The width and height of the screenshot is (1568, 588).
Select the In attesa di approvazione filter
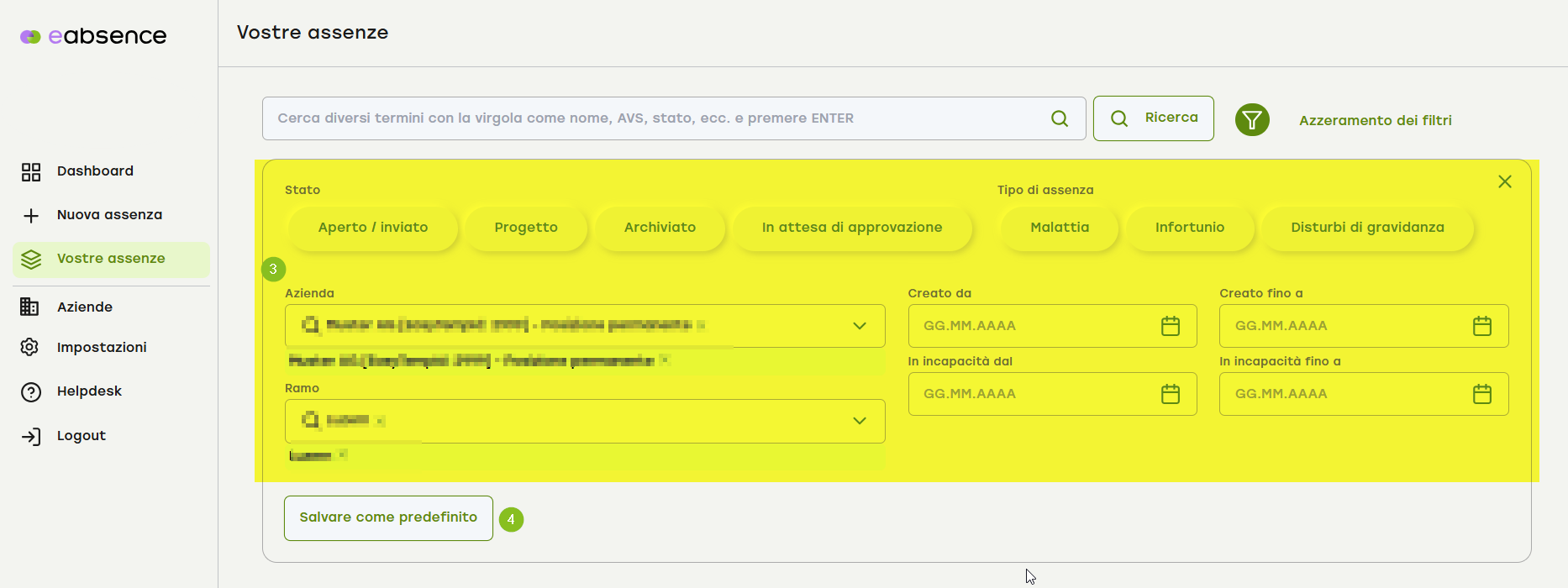point(851,228)
